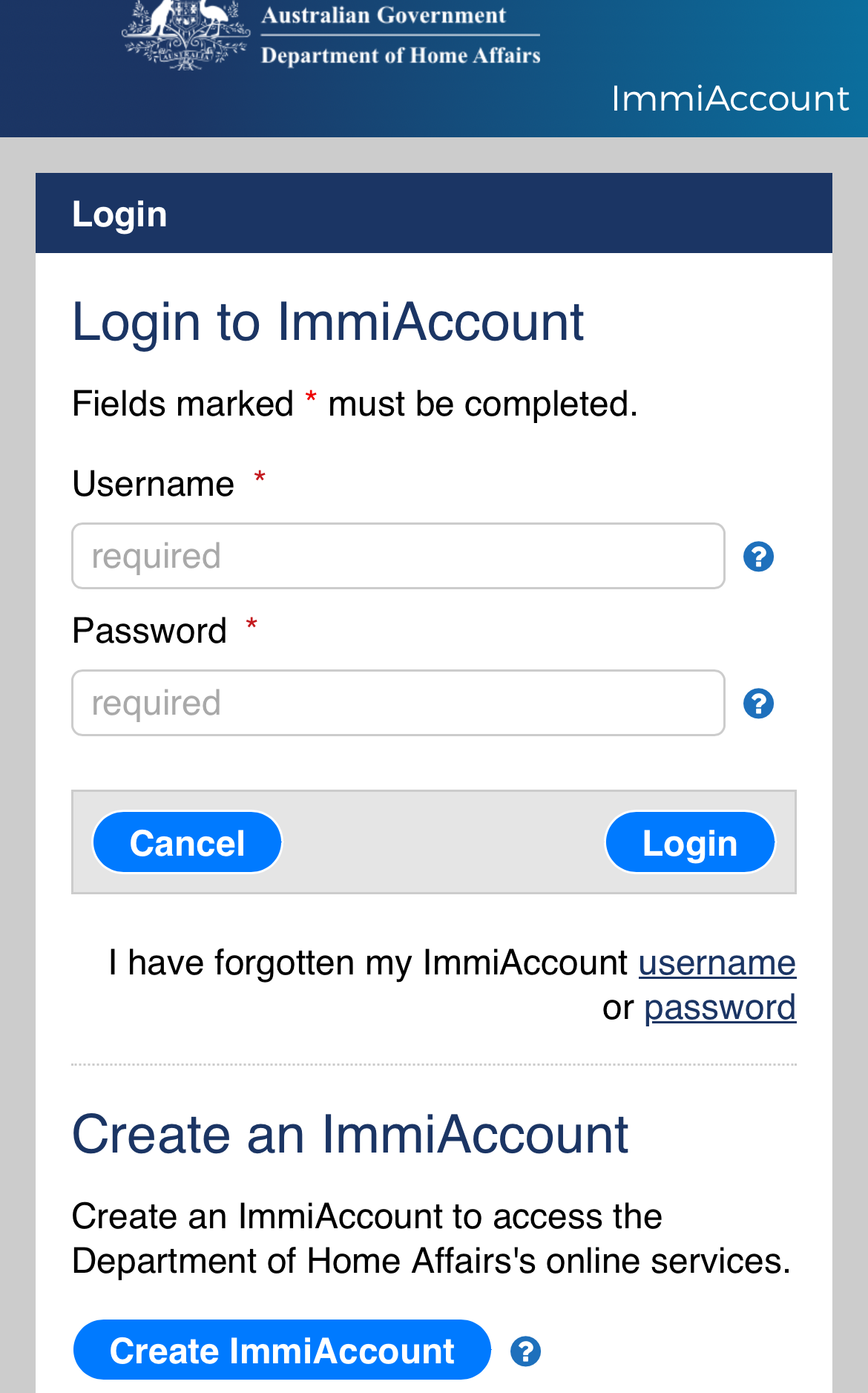Focus the Password input field

coord(398,703)
